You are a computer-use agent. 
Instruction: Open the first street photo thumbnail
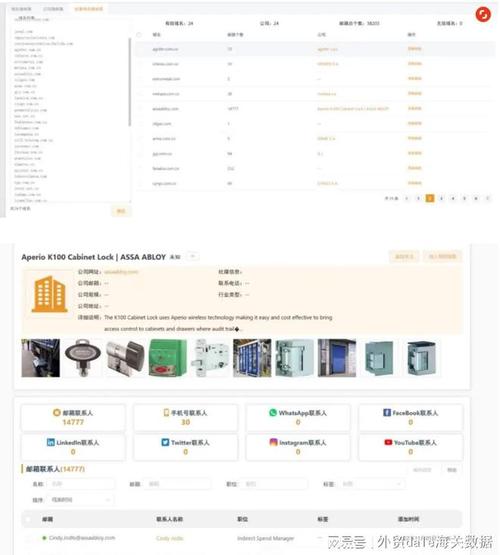(x=40, y=357)
